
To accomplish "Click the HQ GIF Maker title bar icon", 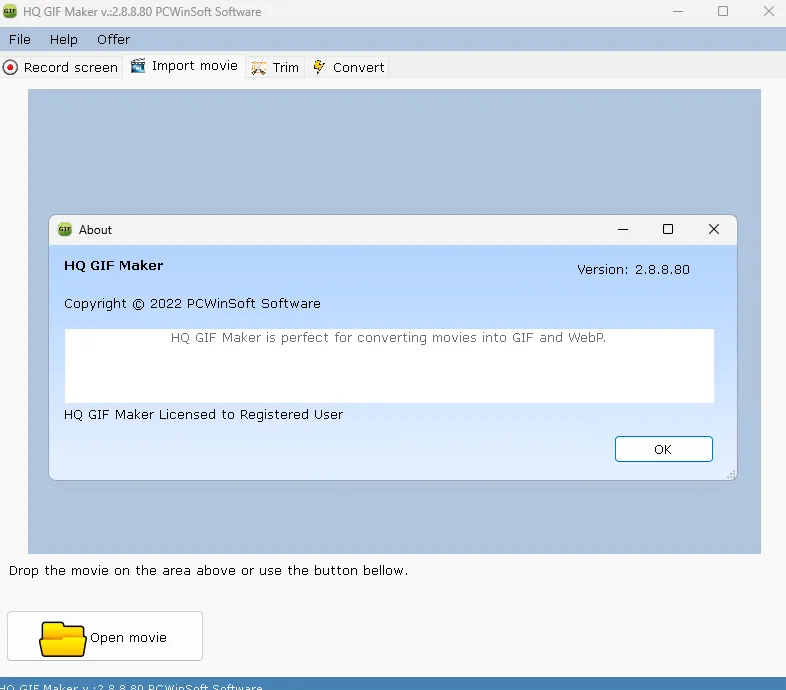I will coord(11,12).
